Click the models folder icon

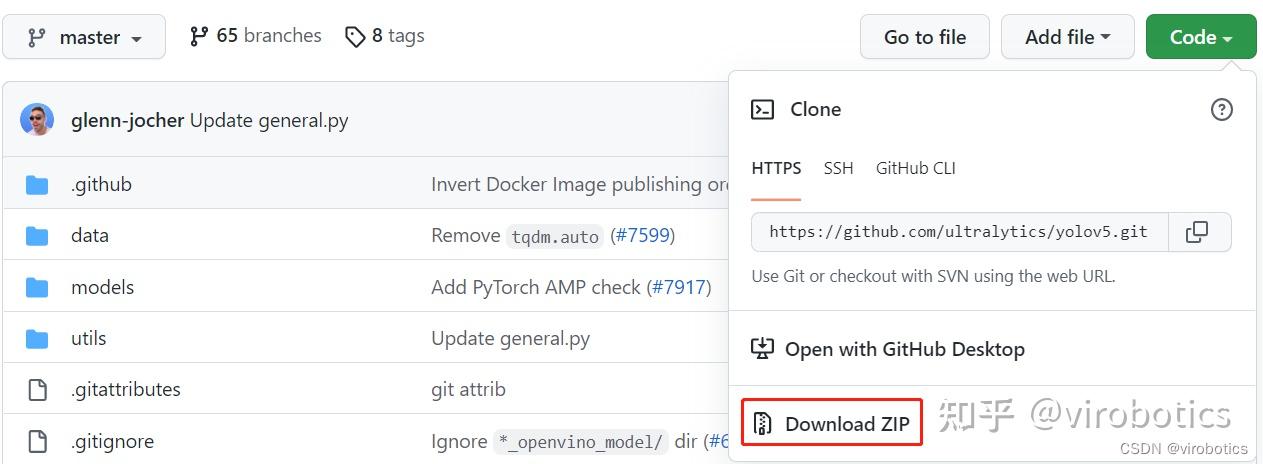37,287
